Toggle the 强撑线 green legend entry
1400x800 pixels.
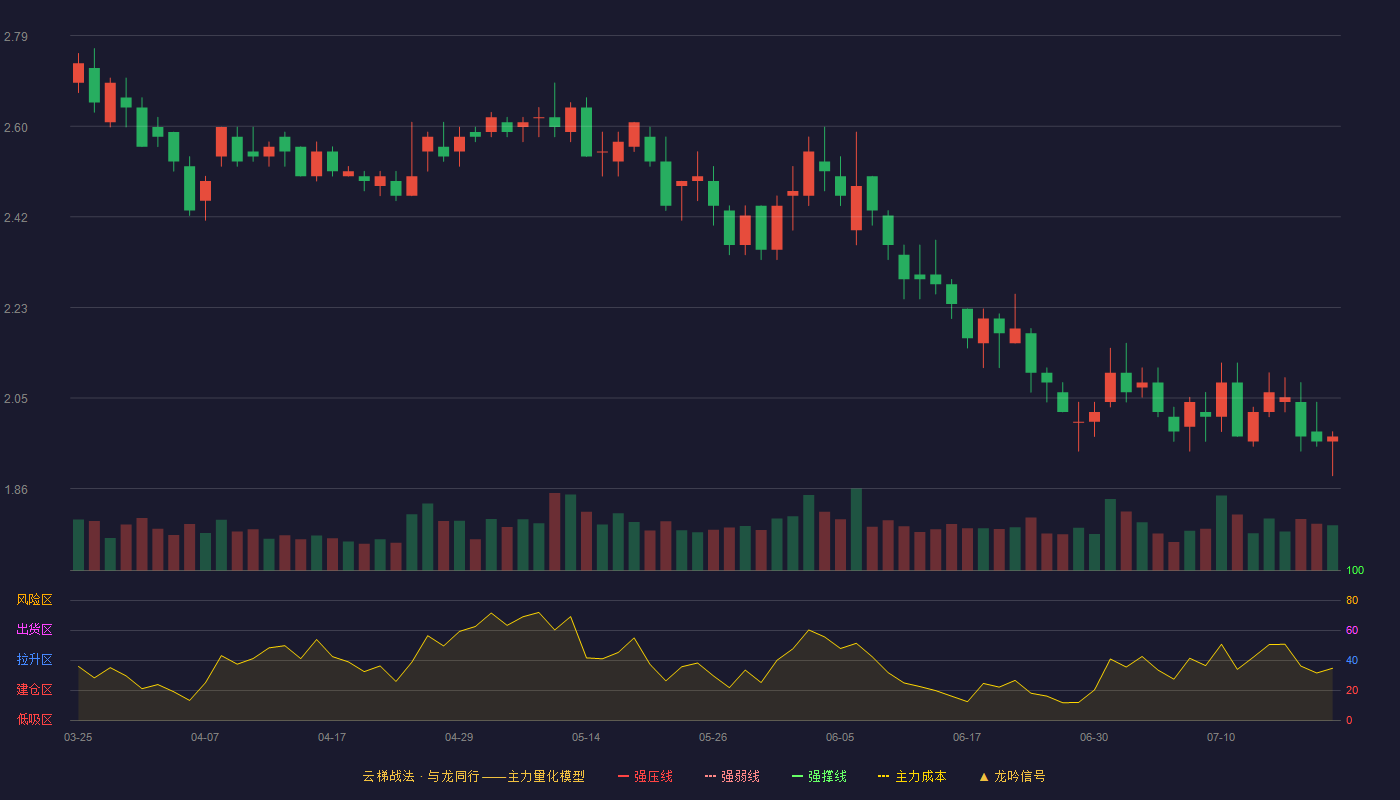click(819, 776)
